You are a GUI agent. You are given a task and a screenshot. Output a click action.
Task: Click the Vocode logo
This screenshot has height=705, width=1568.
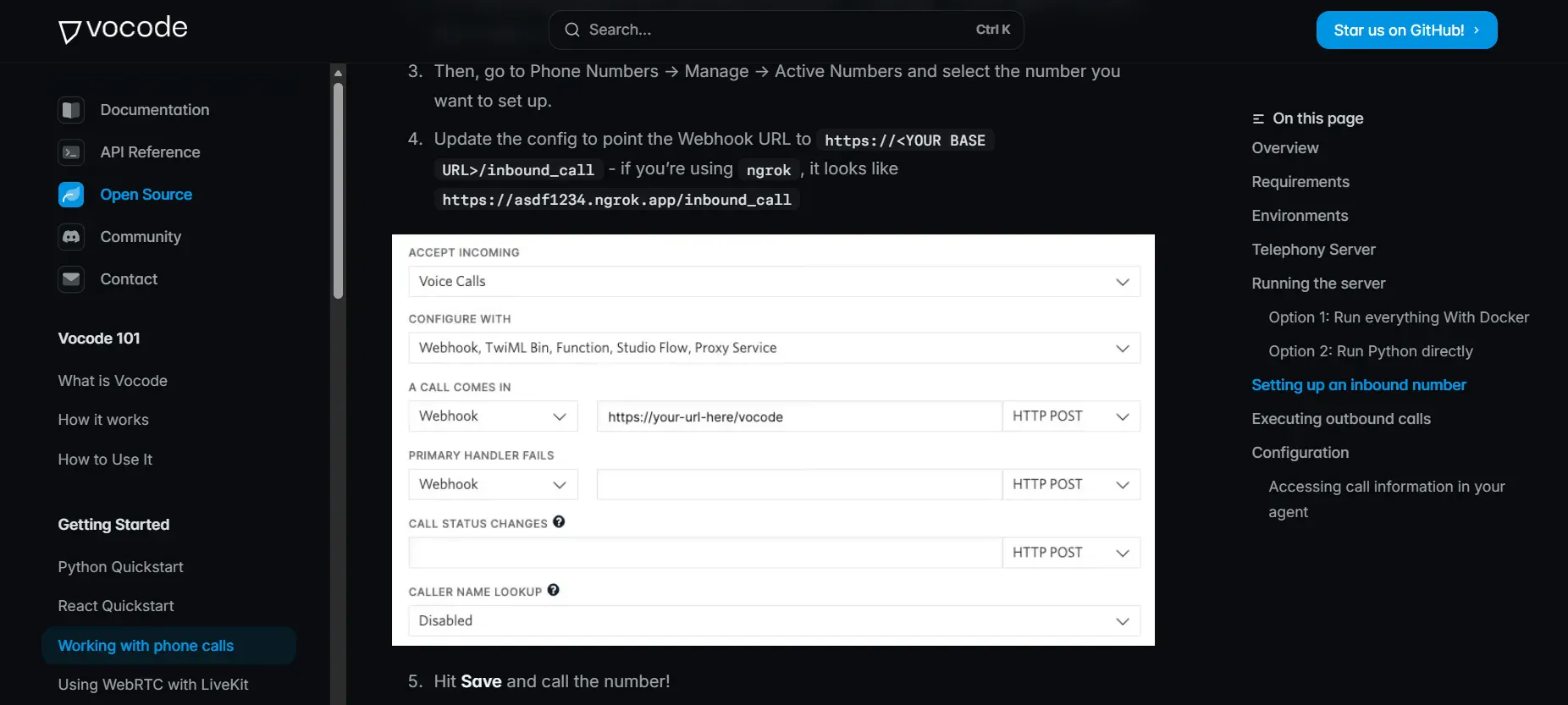coord(123,30)
